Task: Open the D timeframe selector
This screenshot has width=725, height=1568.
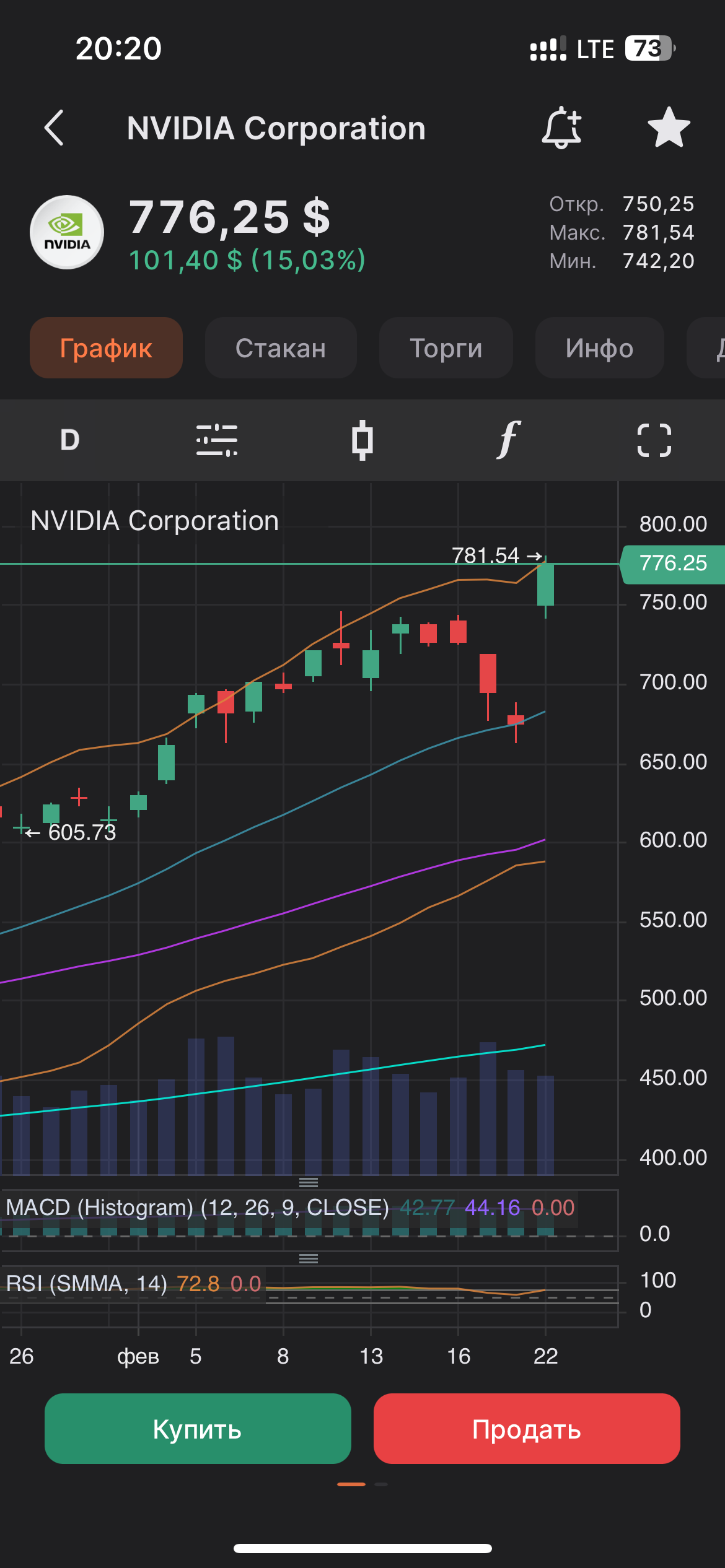Action: 70,440
